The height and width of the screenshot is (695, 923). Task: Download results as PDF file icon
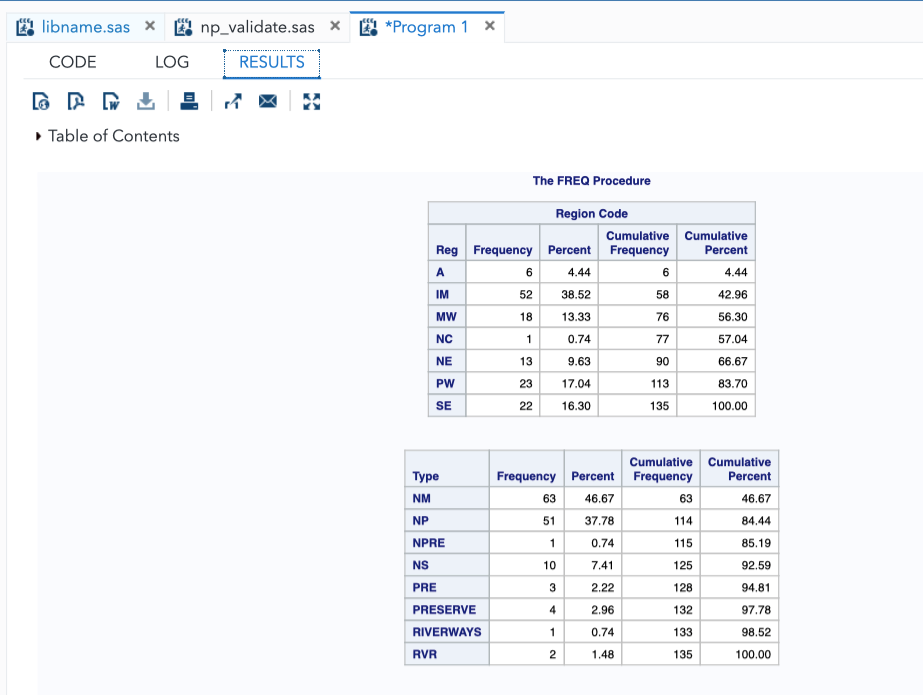(75, 100)
